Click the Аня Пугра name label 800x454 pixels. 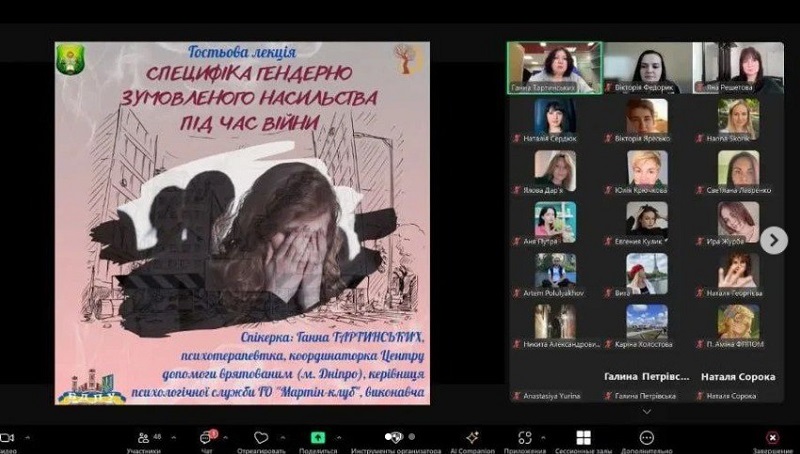(540, 241)
